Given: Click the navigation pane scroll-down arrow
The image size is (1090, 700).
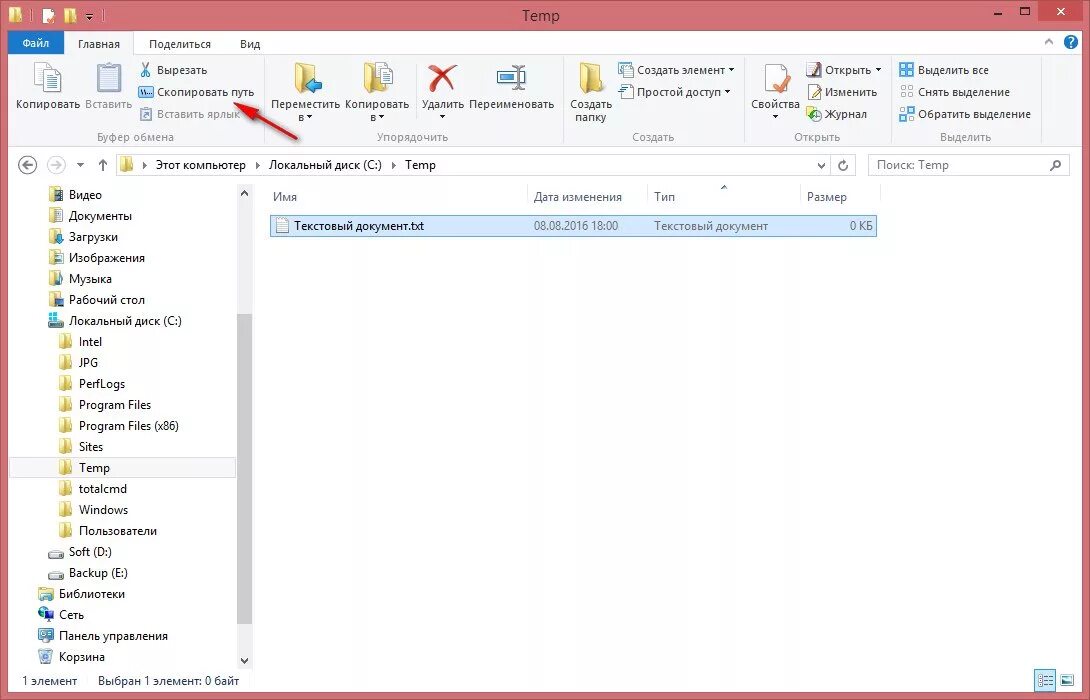Looking at the screenshot, I should 244,660.
